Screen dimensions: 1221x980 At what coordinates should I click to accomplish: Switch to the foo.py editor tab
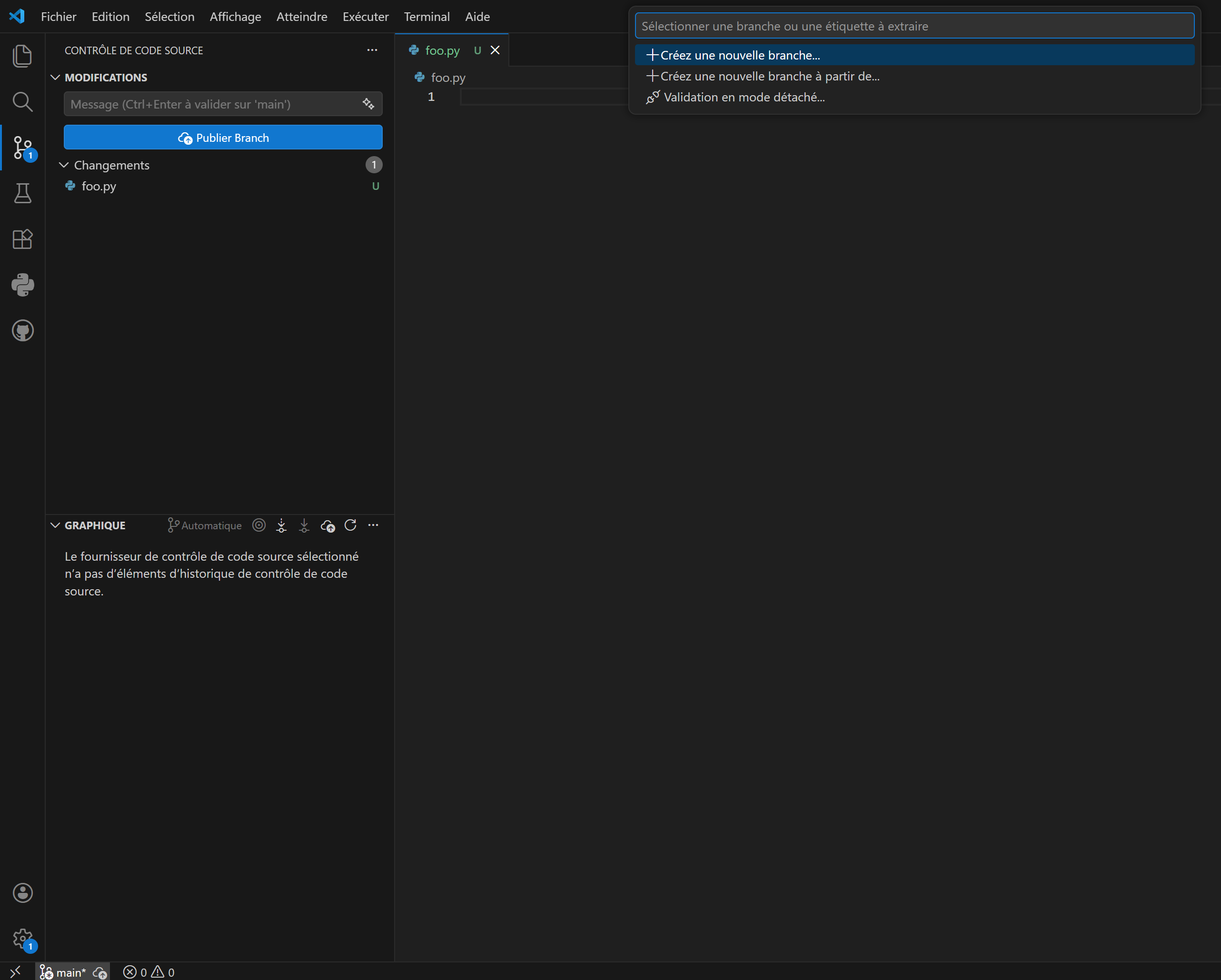(442, 50)
